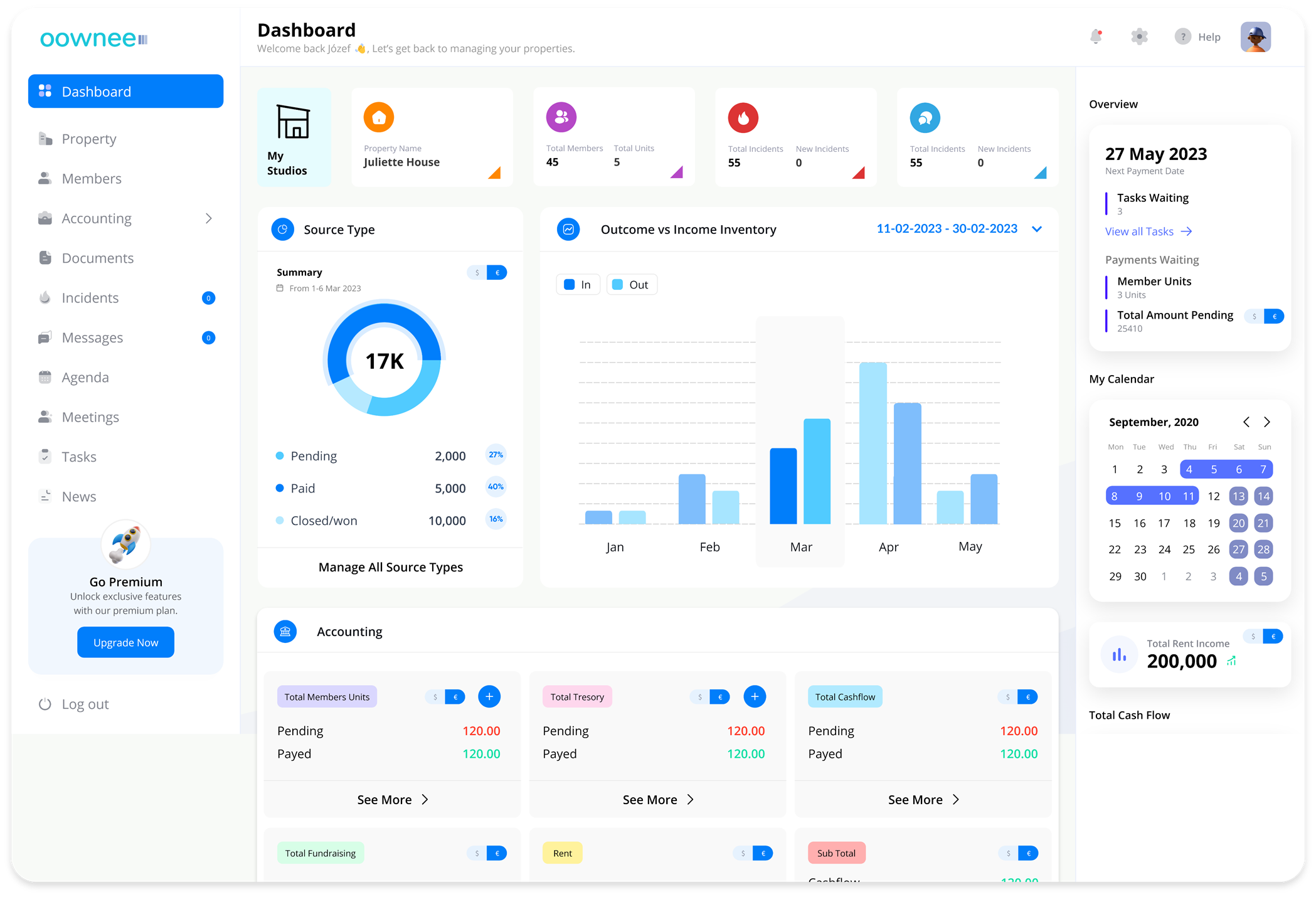Click Manage All Source Types button
The width and height of the screenshot is (1316, 897).
click(389, 566)
